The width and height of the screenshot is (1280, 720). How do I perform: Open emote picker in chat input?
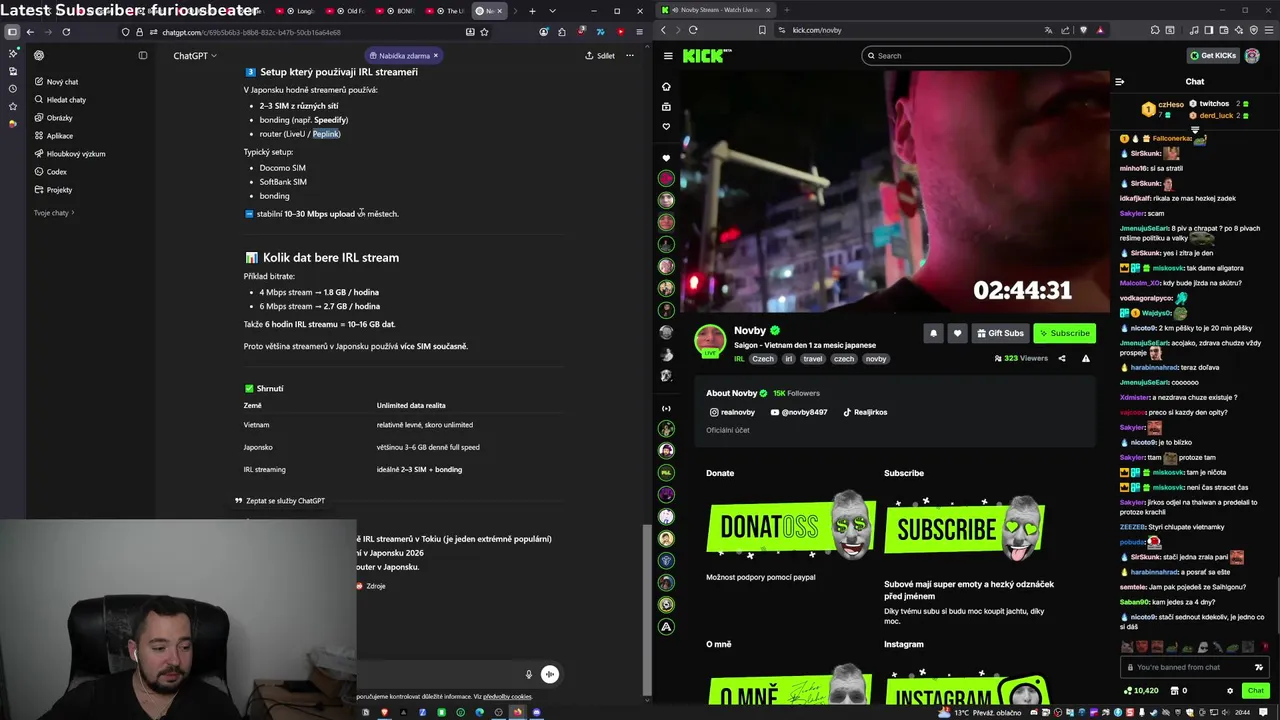[x=1258, y=667]
